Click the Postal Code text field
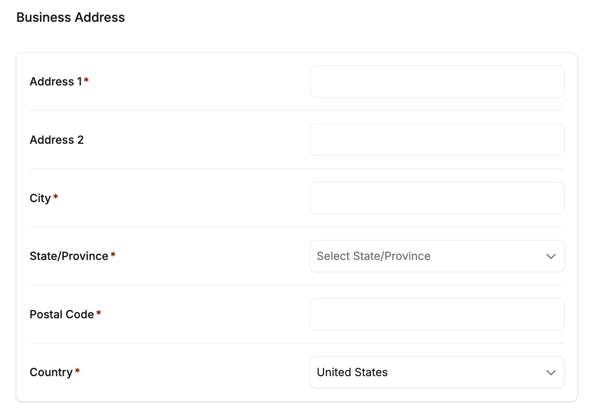591x414 pixels. [x=437, y=314]
